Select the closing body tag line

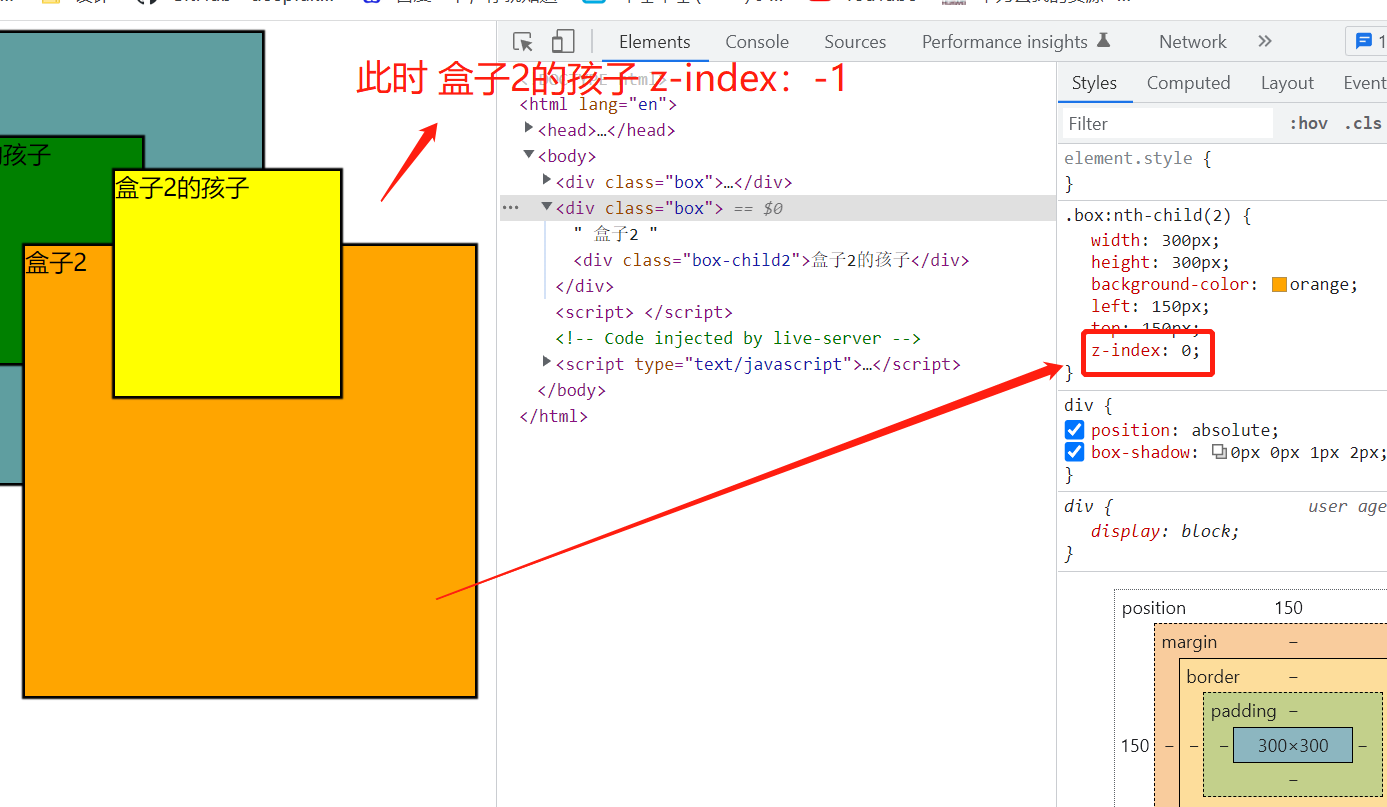point(571,390)
